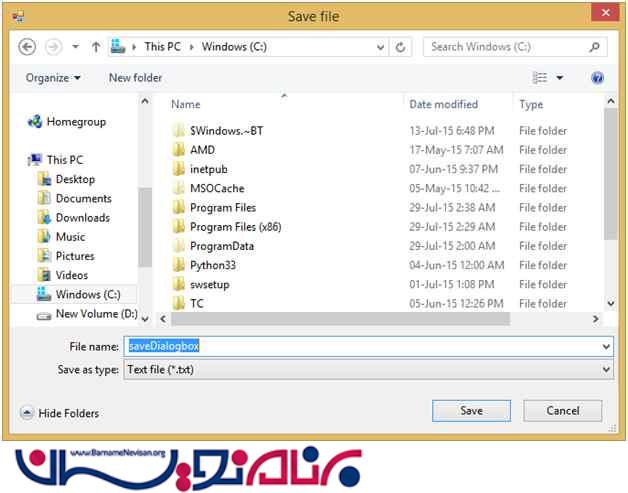Expand the address bar history dropdown
The image size is (628, 493).
point(380,47)
